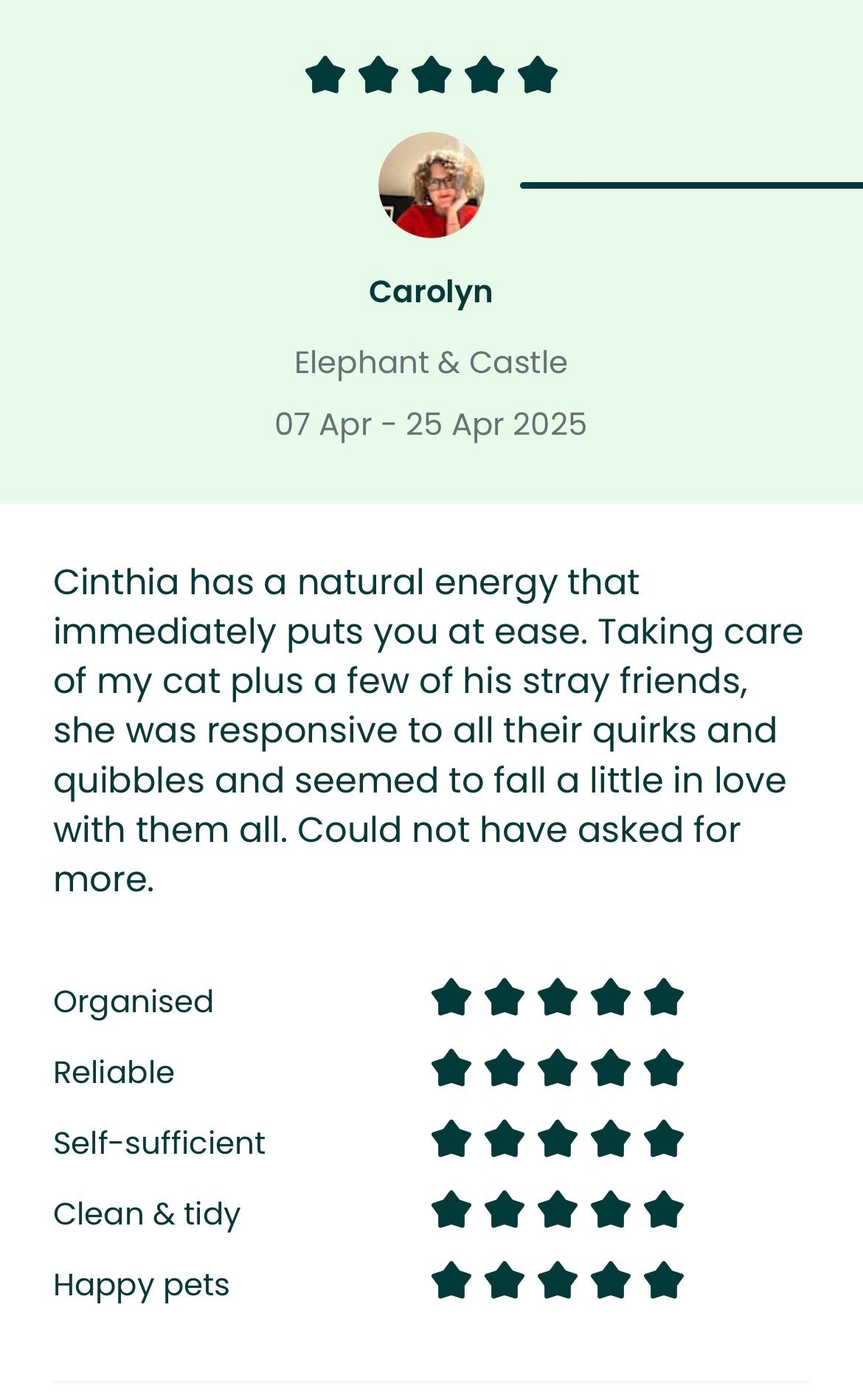863x1400 pixels.
Task: Click the first star in Organised row
Action: pyautogui.click(x=451, y=997)
